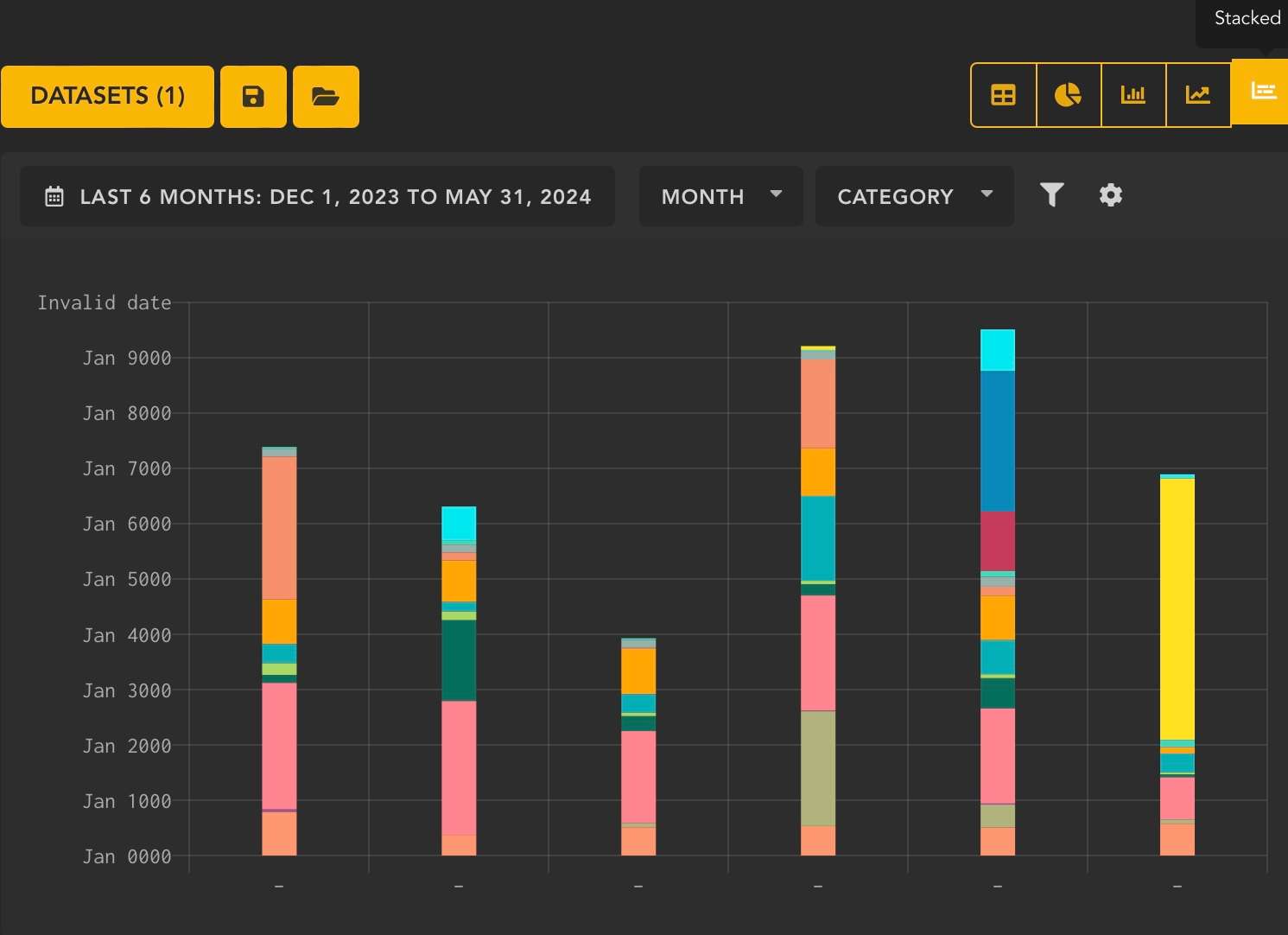
Task: Switch to pie chart view
Action: click(1069, 95)
